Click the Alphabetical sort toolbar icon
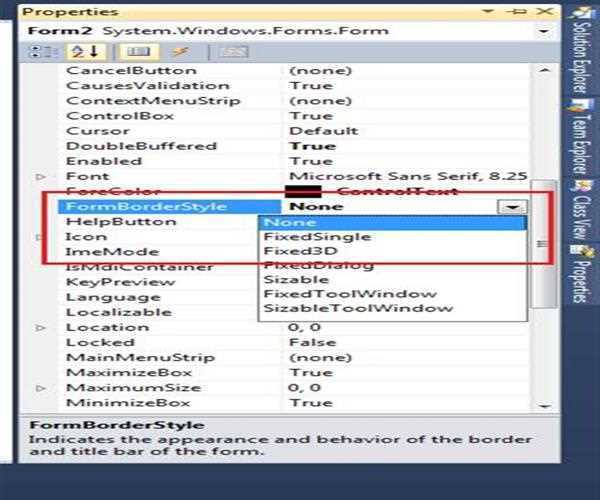 coord(62,52)
